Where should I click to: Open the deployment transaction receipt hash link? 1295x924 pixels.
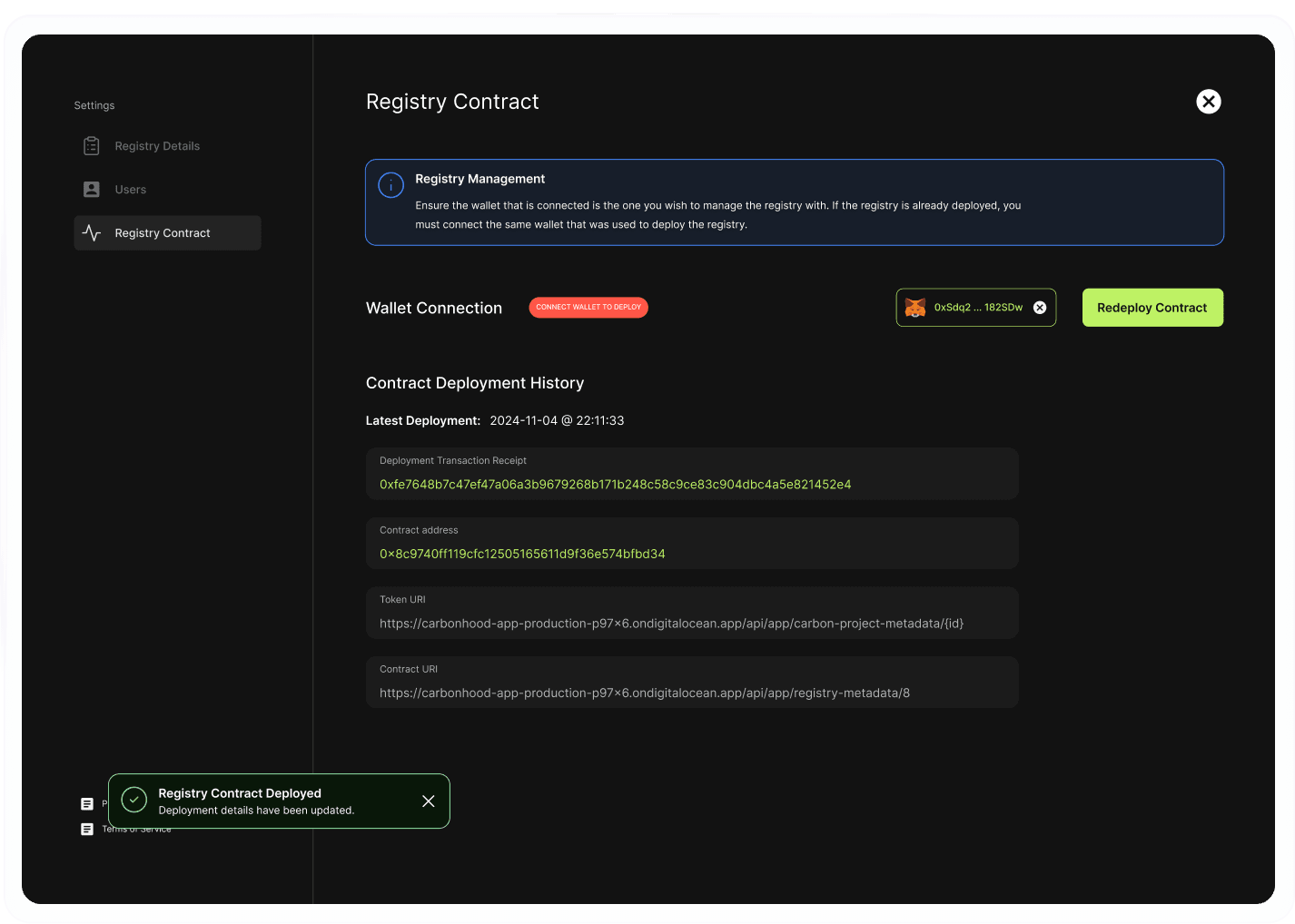[x=616, y=485]
